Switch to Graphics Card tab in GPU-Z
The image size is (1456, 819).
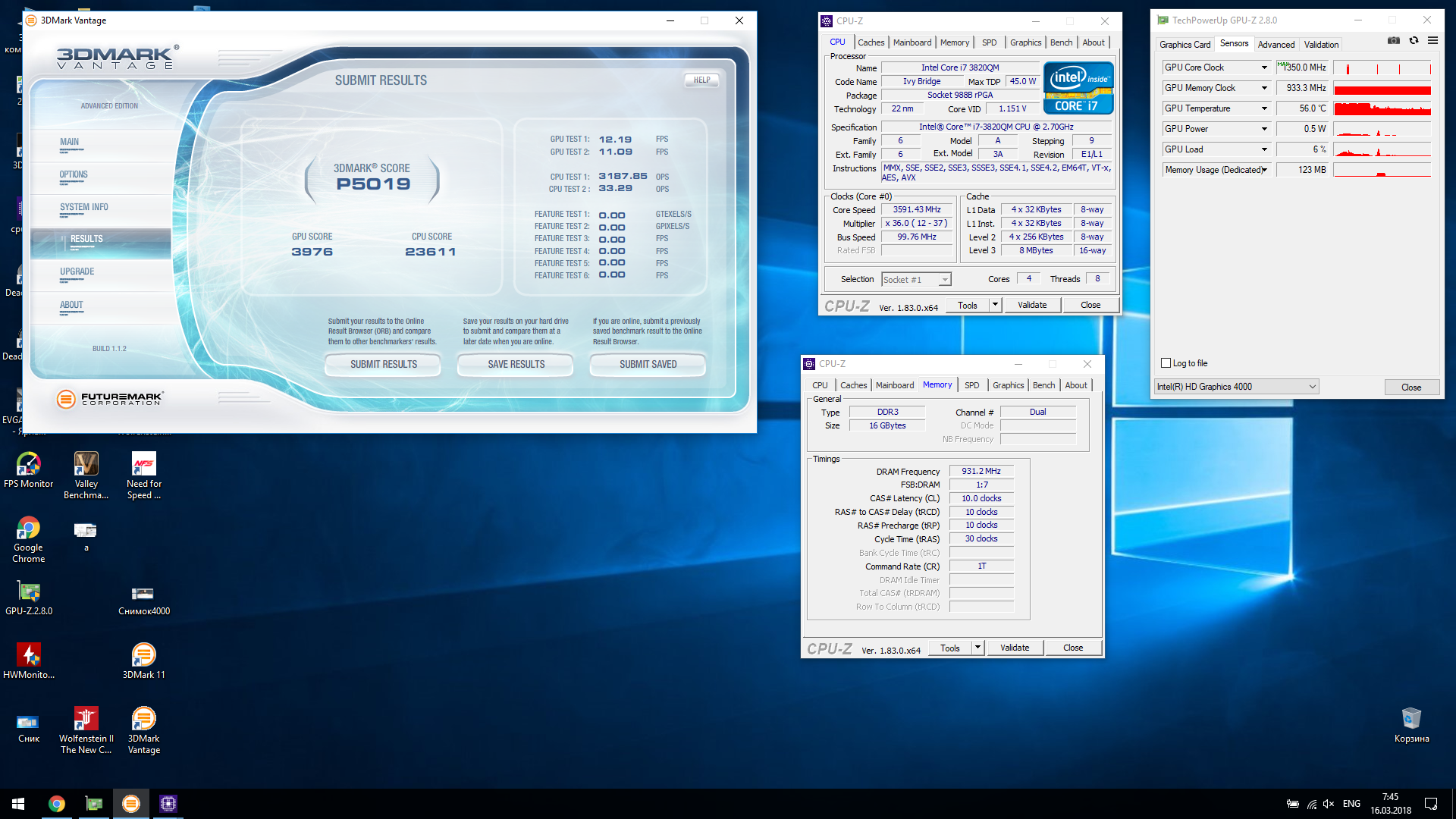(1185, 45)
